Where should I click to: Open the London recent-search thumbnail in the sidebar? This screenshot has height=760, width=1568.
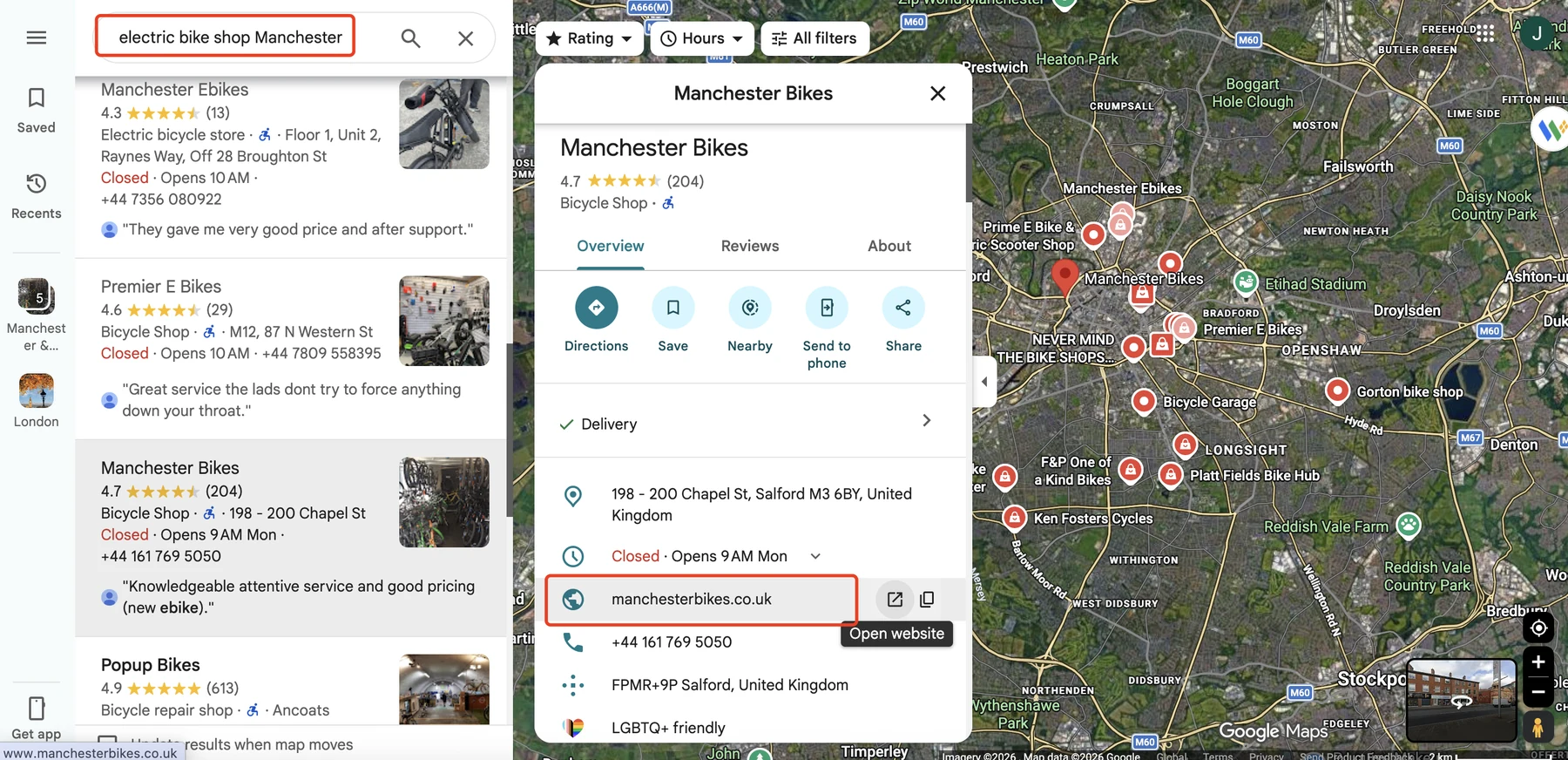[37, 401]
